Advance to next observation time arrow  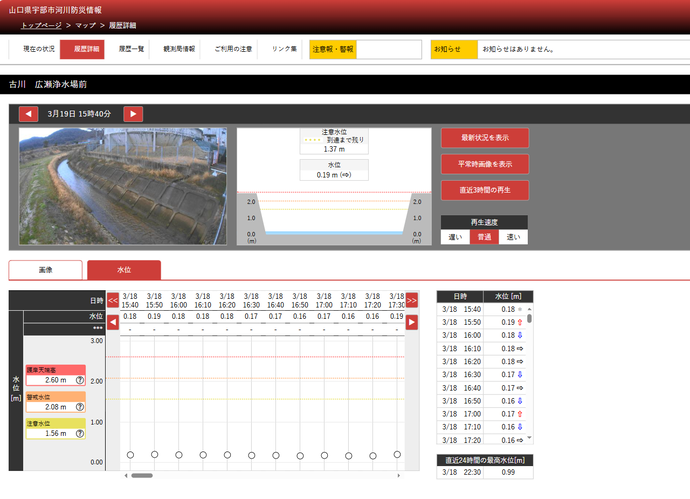(x=133, y=114)
